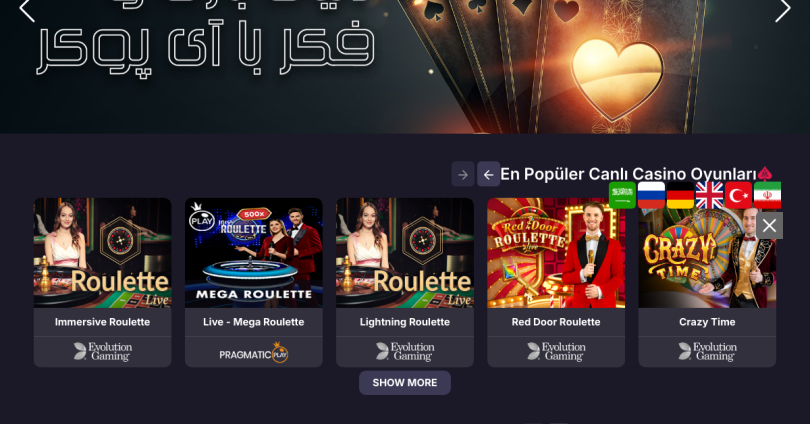This screenshot has width=810, height=424.
Task: Open the Mega Roulette game image
Action: [254, 253]
